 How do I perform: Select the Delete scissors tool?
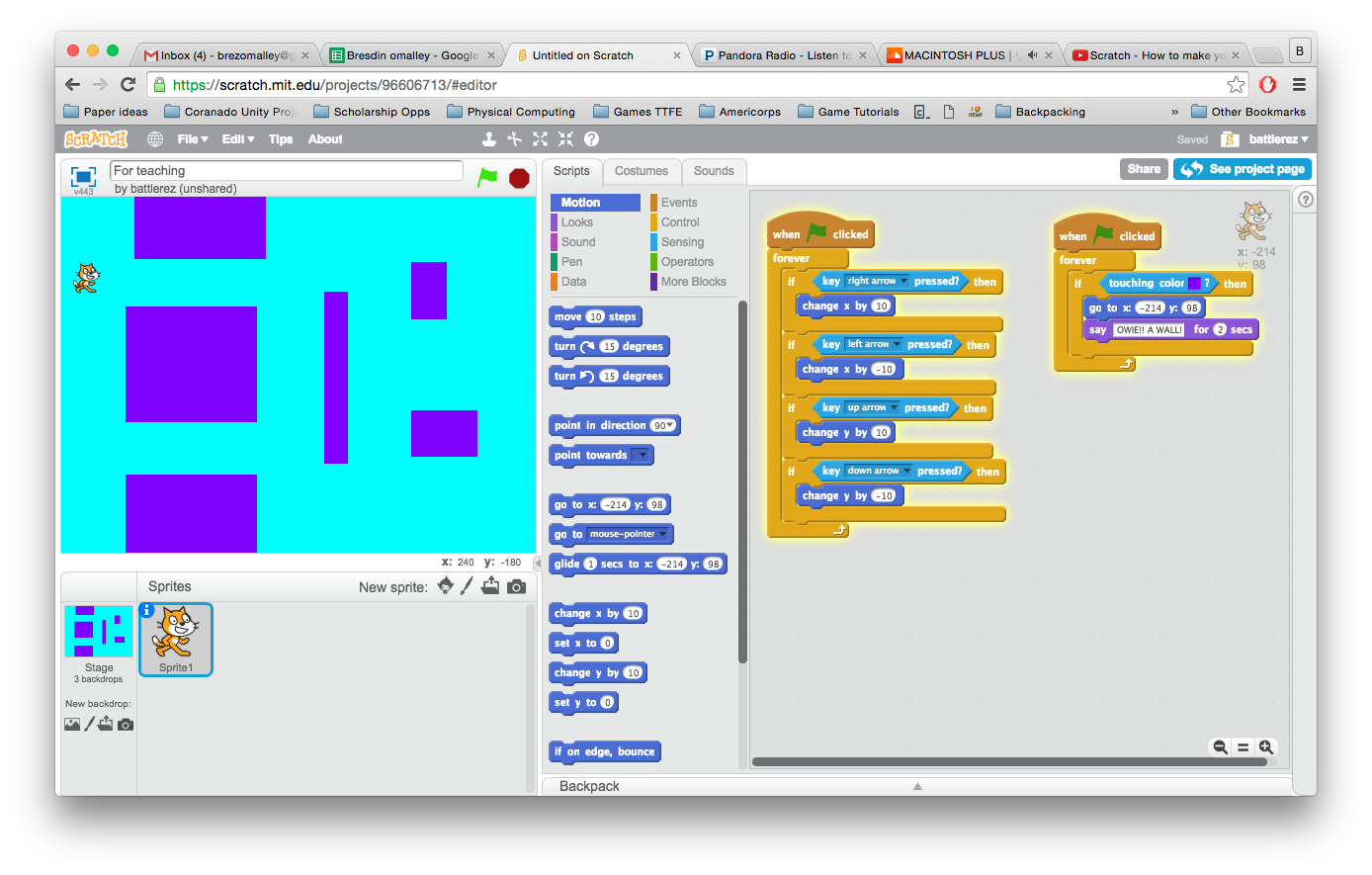point(514,139)
